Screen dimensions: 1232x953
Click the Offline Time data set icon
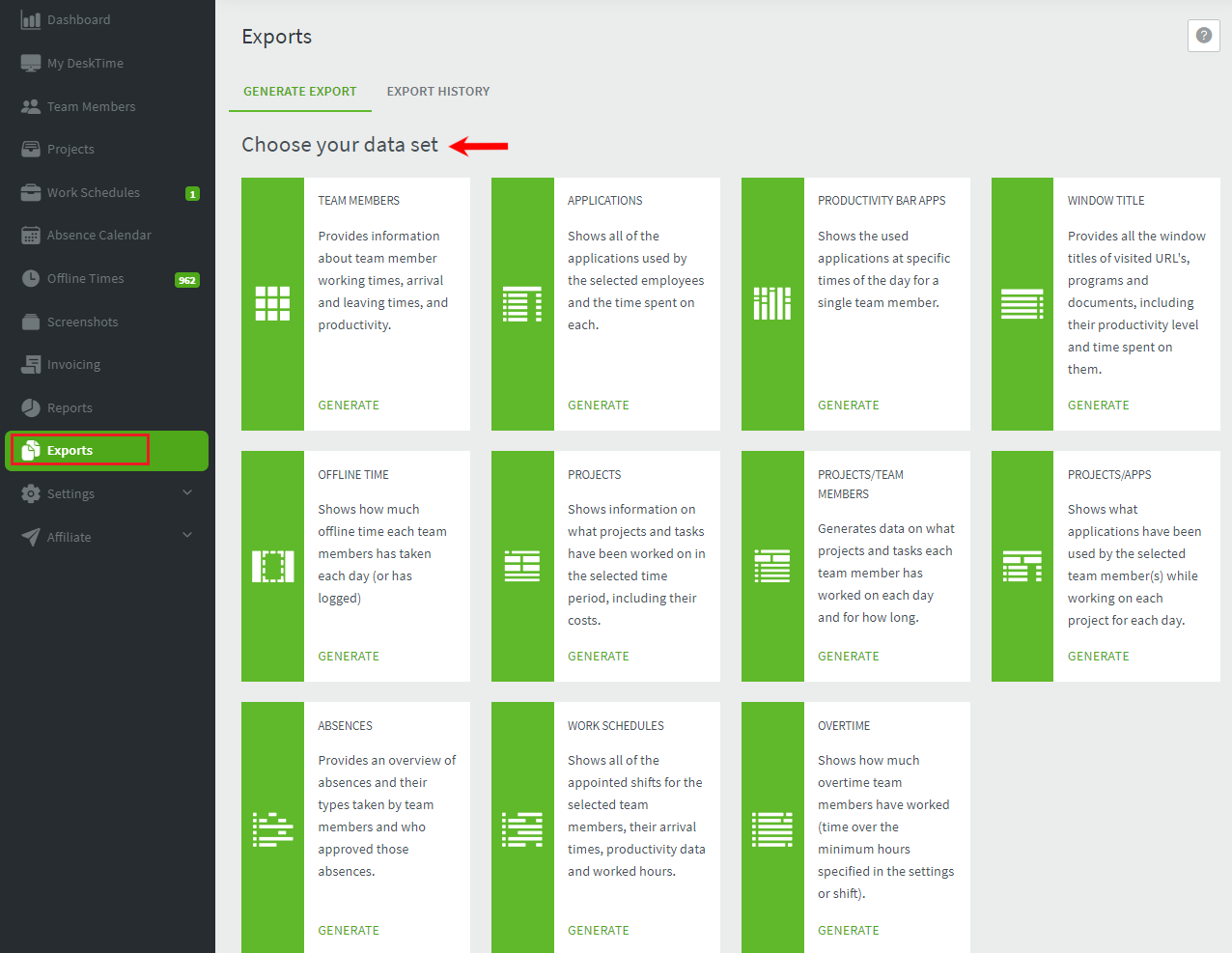(272, 567)
